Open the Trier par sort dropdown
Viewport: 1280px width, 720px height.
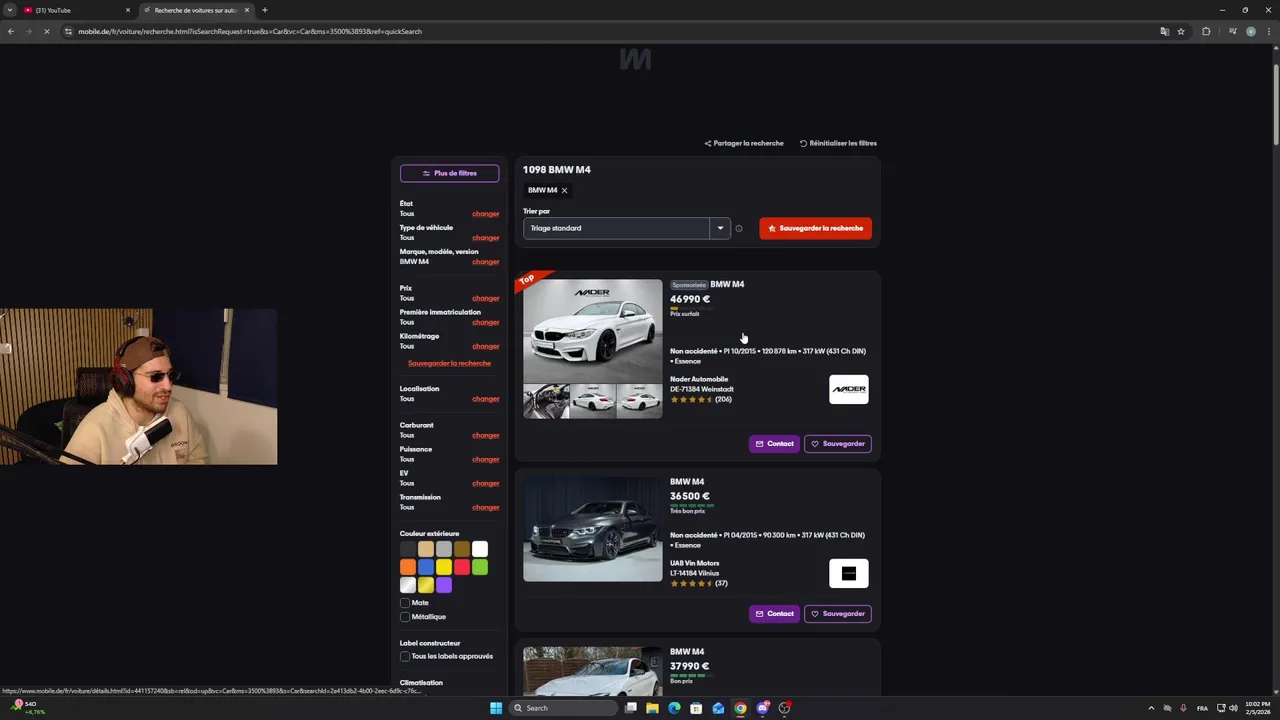[x=627, y=228]
